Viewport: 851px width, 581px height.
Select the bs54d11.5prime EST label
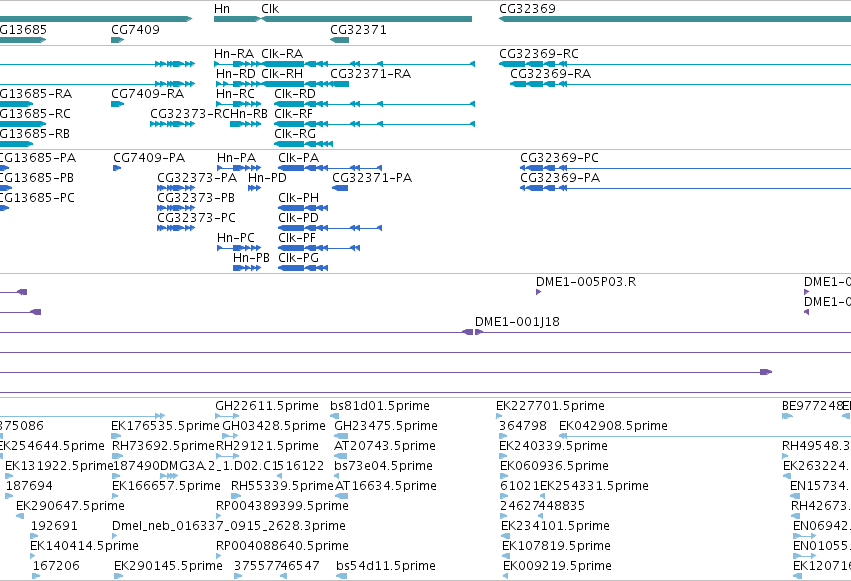(386, 567)
